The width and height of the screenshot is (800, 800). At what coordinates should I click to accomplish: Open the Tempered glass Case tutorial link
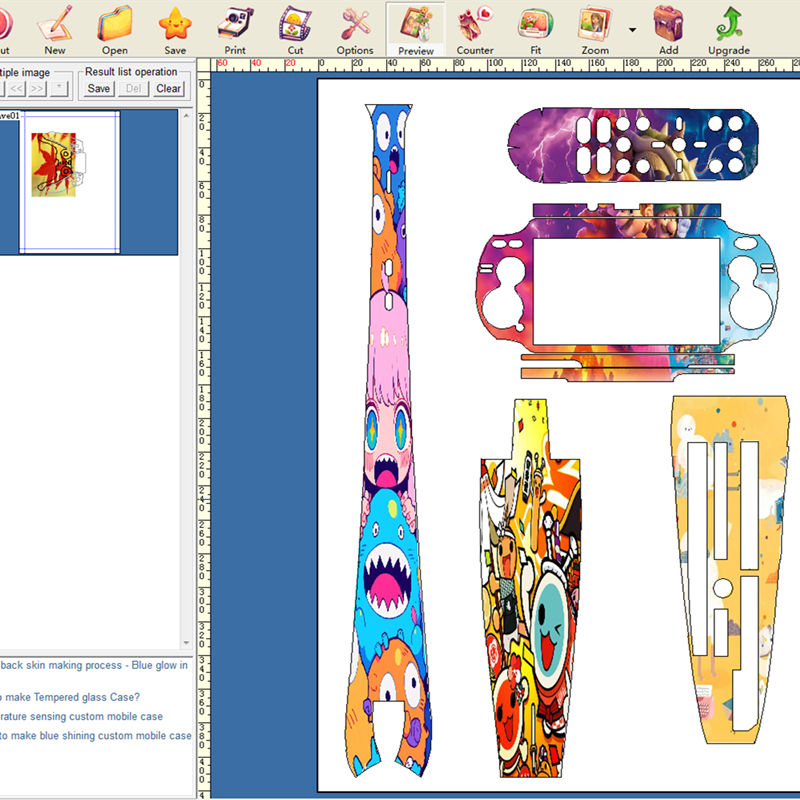coord(69,697)
